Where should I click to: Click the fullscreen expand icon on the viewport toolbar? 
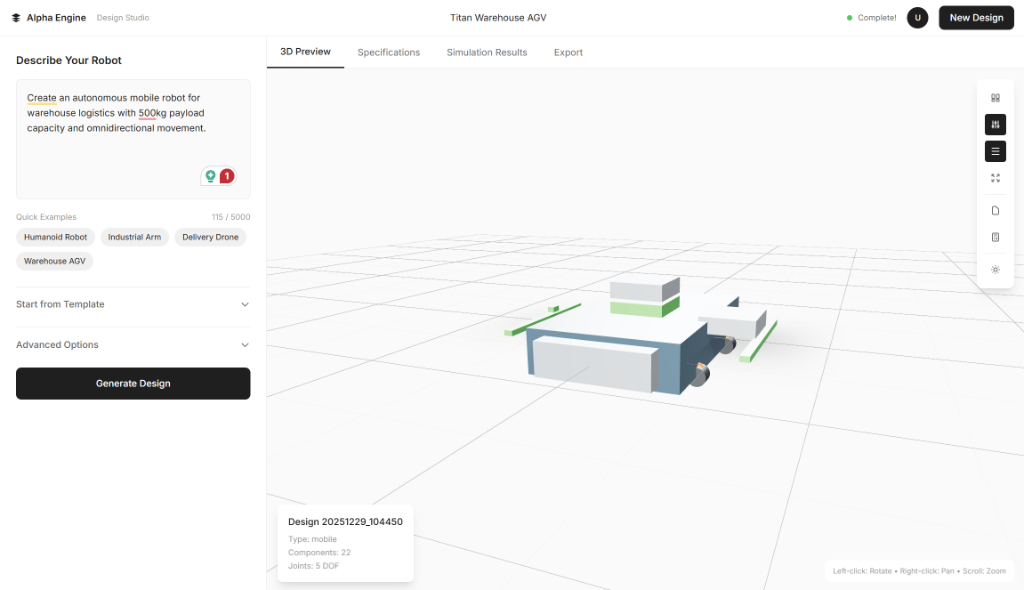[995, 177]
